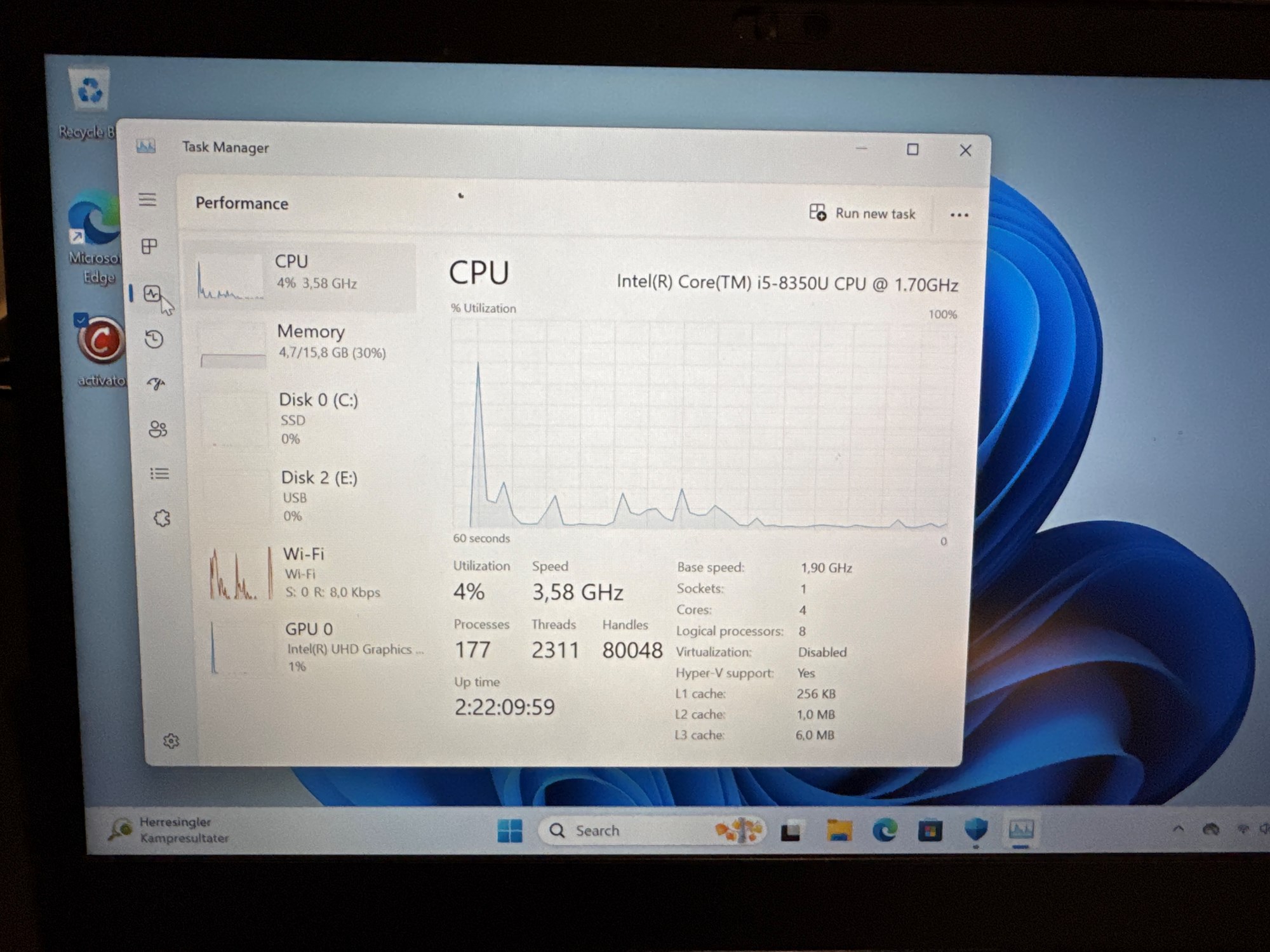Show hidden system tray icons chevron
This screenshot has width=1270, height=952.
coord(1178,829)
